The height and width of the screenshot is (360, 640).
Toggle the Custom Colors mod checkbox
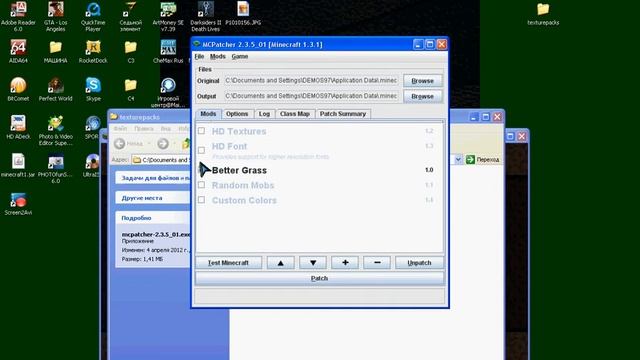201,200
